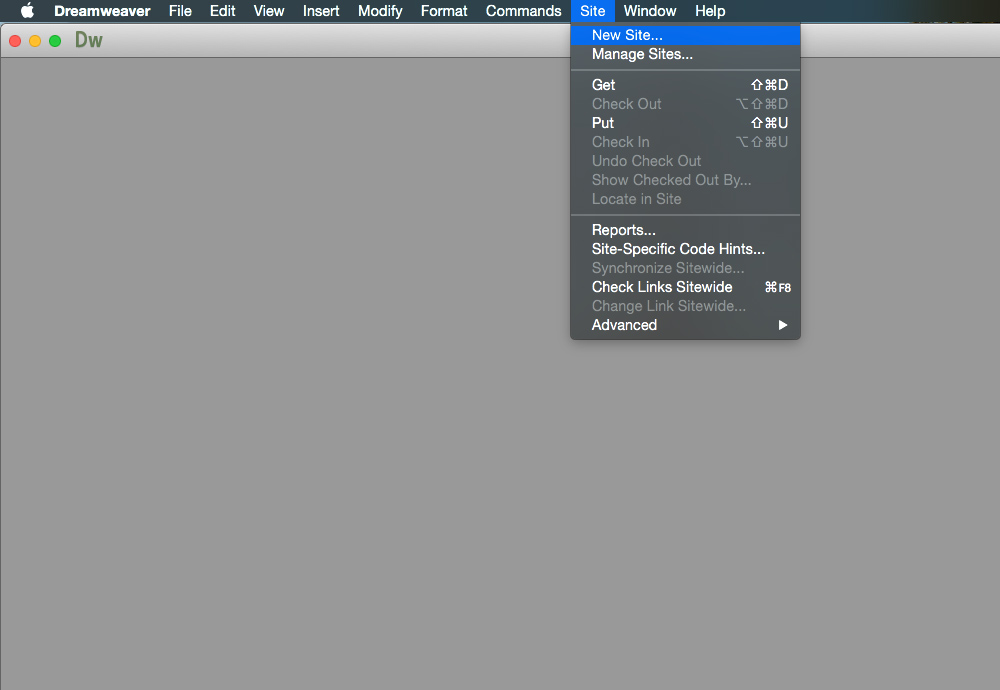This screenshot has height=690, width=1000.
Task: Open the Modify menu
Action: [x=380, y=11]
